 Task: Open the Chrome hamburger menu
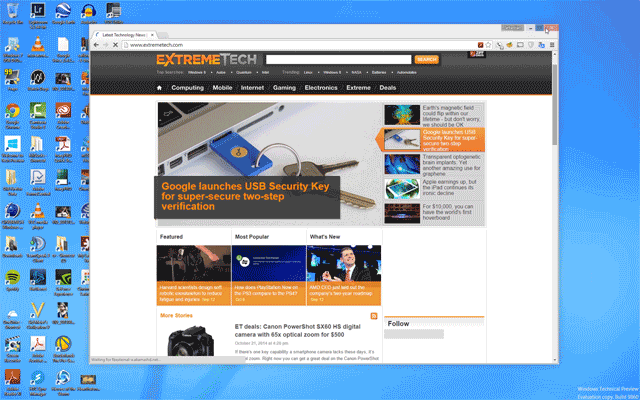(552, 45)
